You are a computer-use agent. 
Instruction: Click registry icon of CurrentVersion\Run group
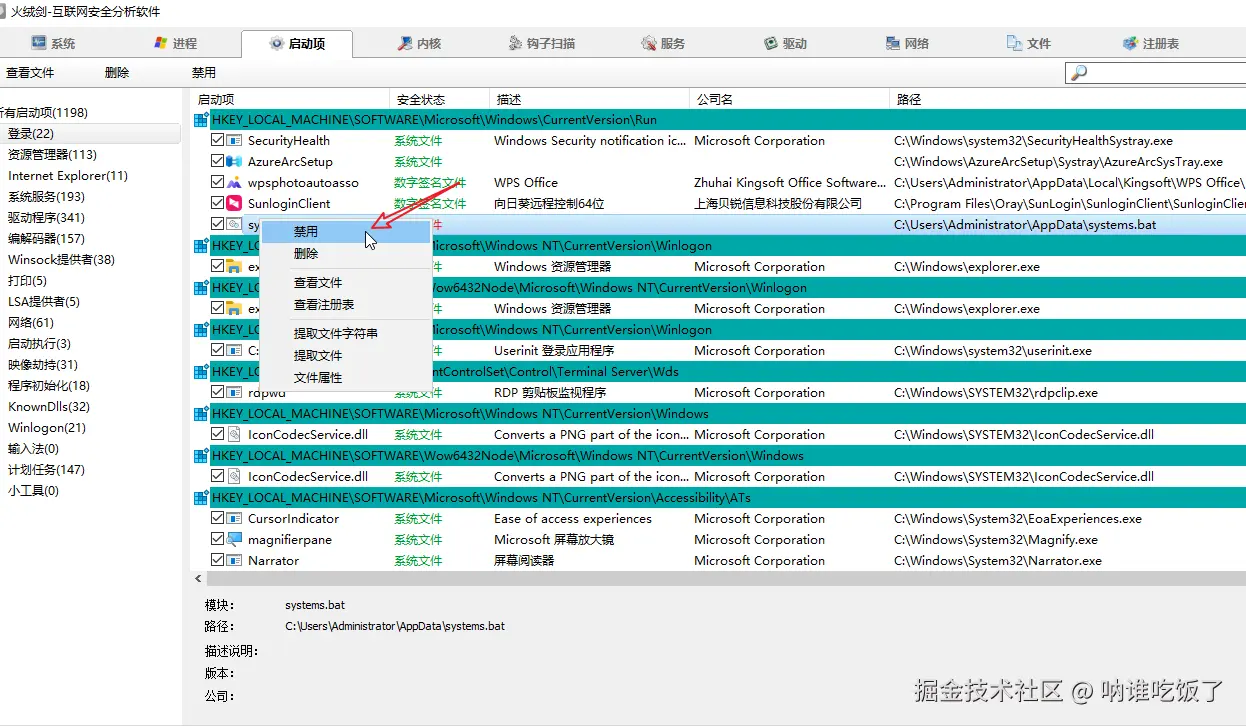point(200,120)
